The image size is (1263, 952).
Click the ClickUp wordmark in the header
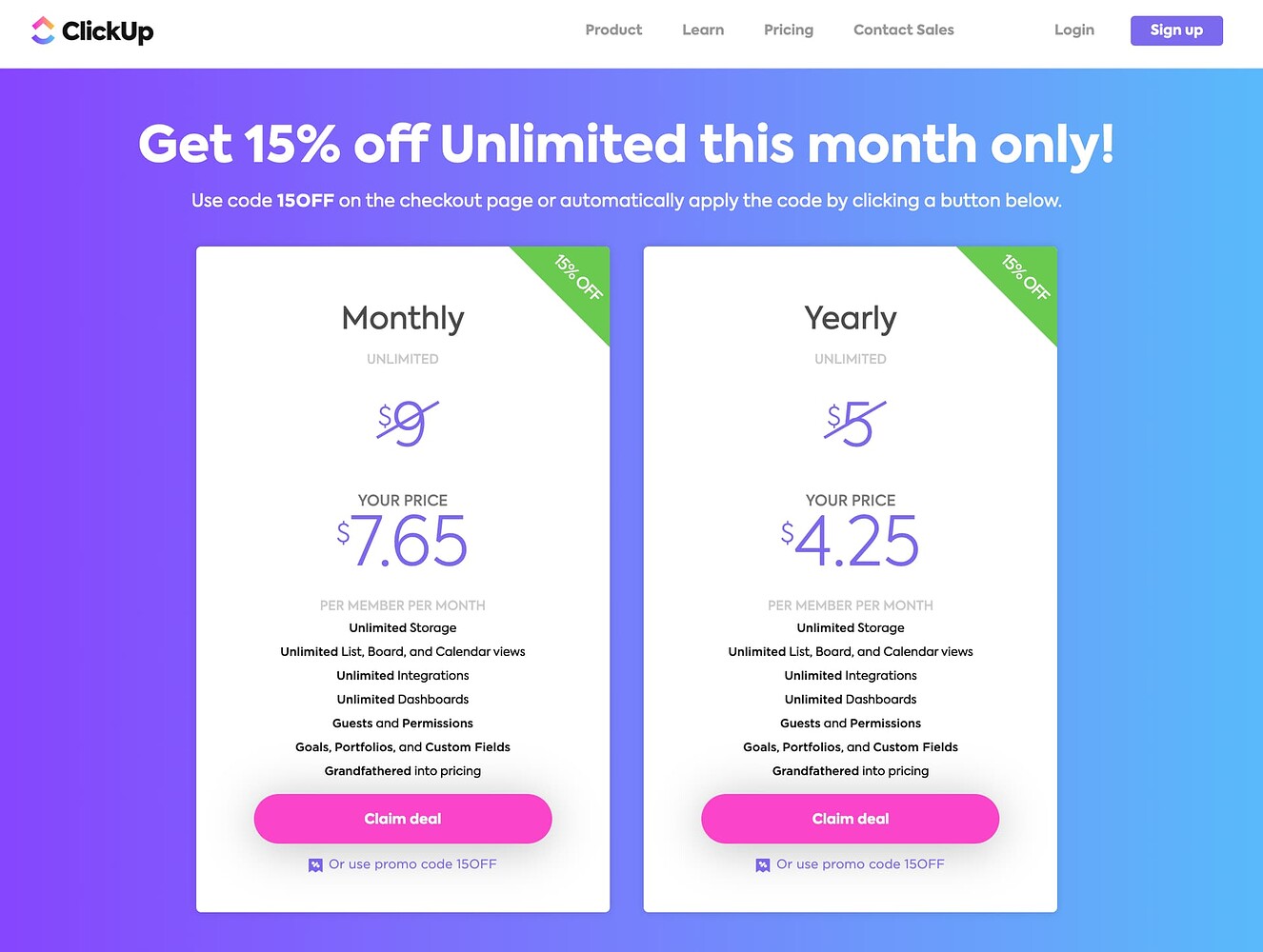(x=109, y=30)
